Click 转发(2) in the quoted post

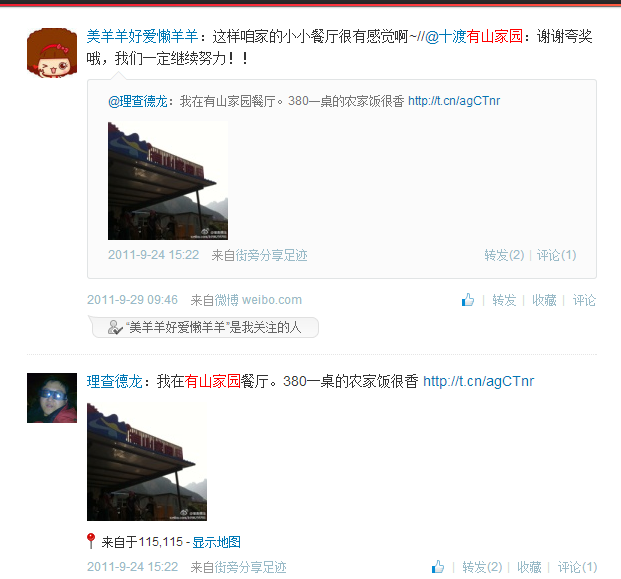(x=504, y=255)
